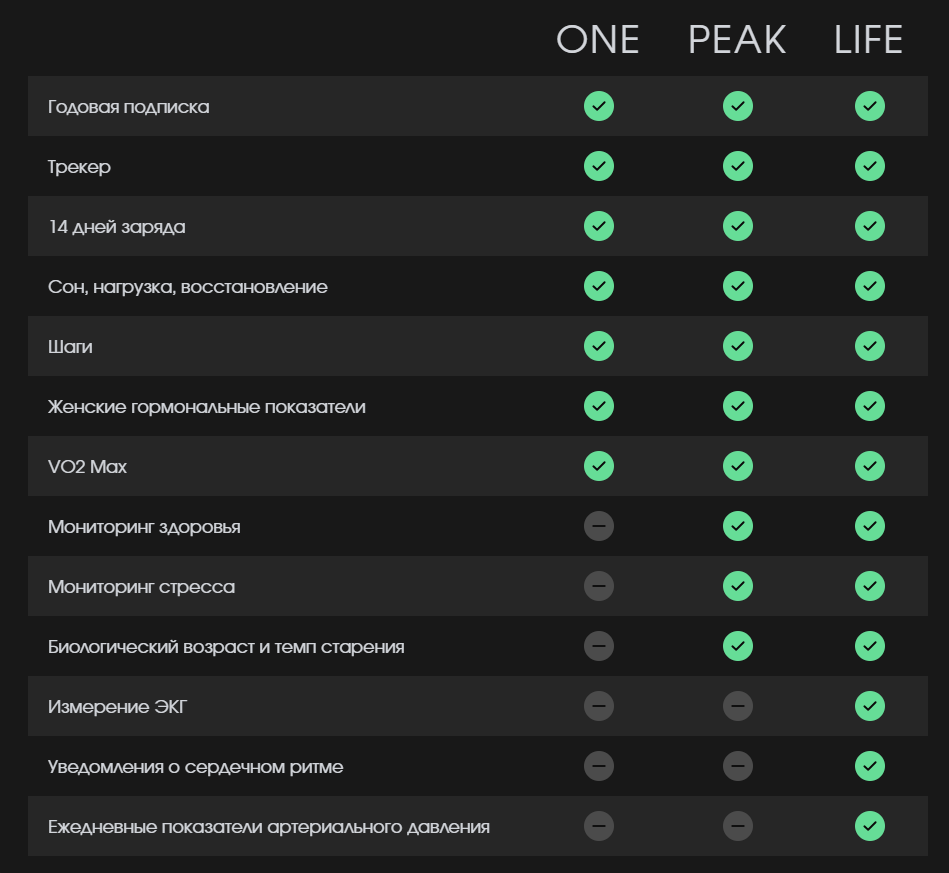Select the PEAK plan column header

(x=737, y=40)
